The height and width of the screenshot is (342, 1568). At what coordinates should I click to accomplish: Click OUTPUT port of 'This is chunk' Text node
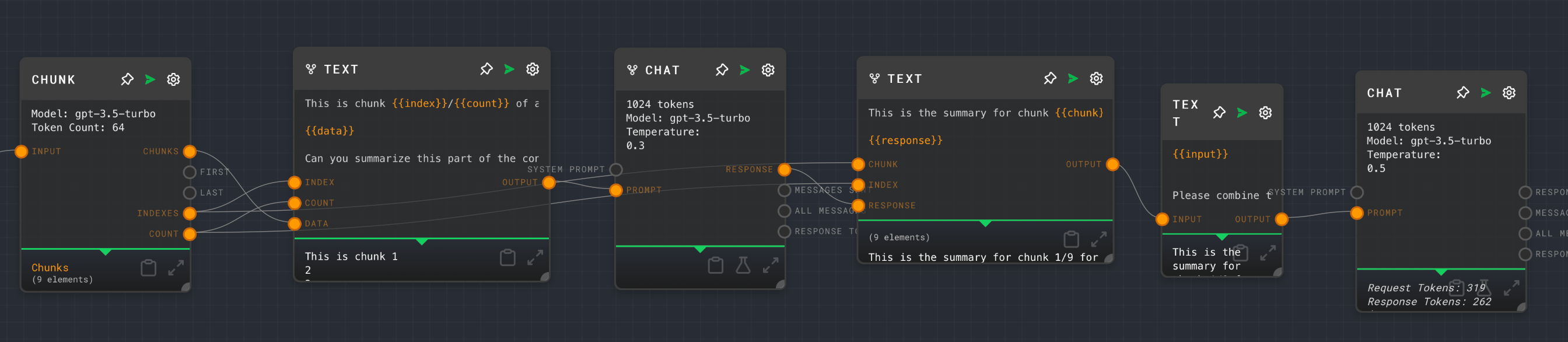click(549, 183)
